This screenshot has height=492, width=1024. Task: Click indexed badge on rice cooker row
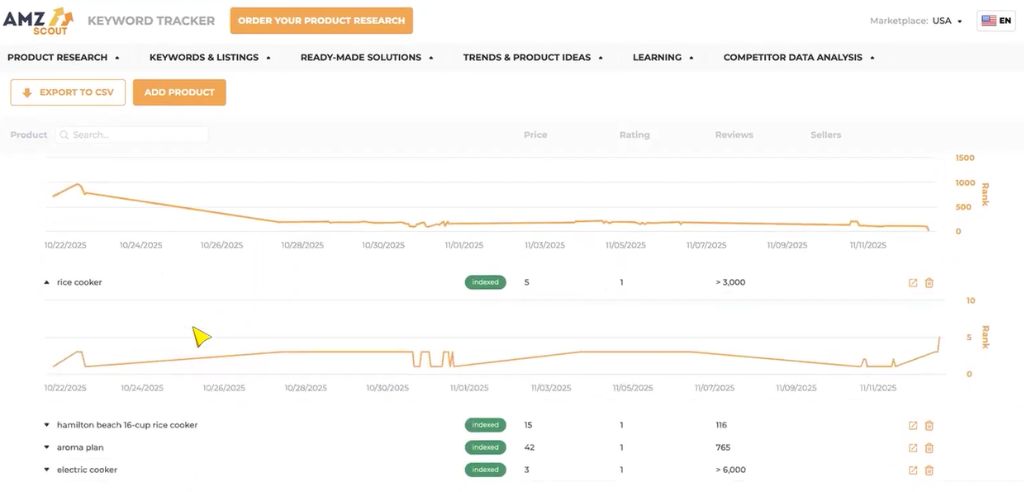[485, 283]
